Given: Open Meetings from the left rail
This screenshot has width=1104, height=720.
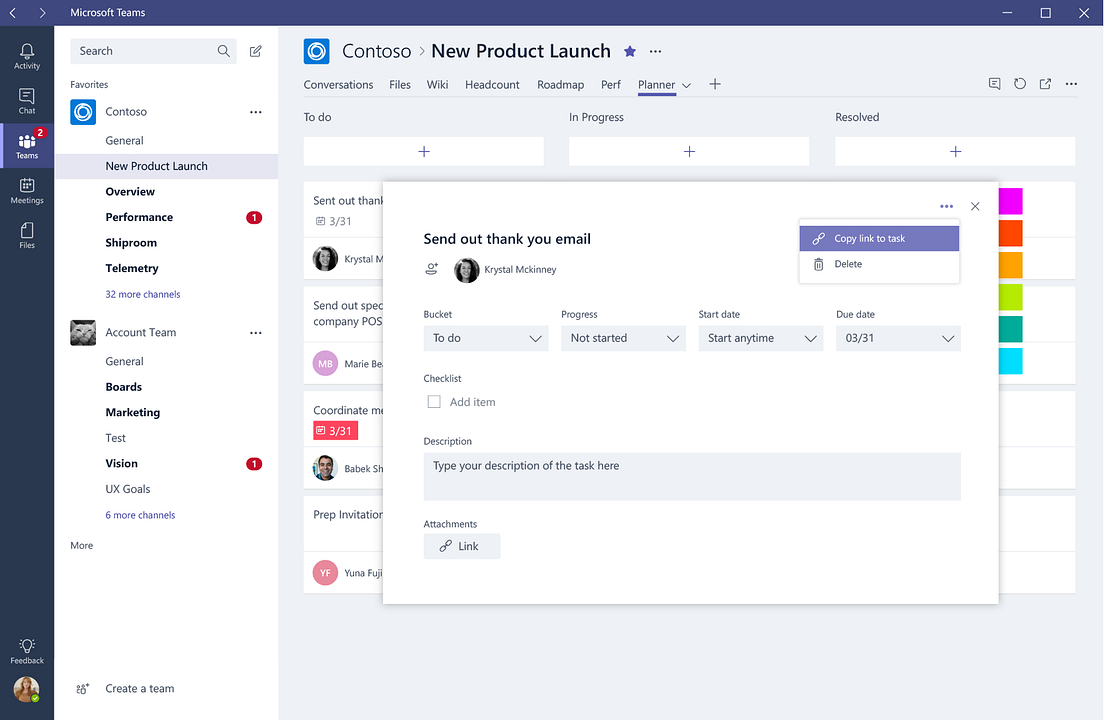Looking at the screenshot, I should click(x=26, y=189).
